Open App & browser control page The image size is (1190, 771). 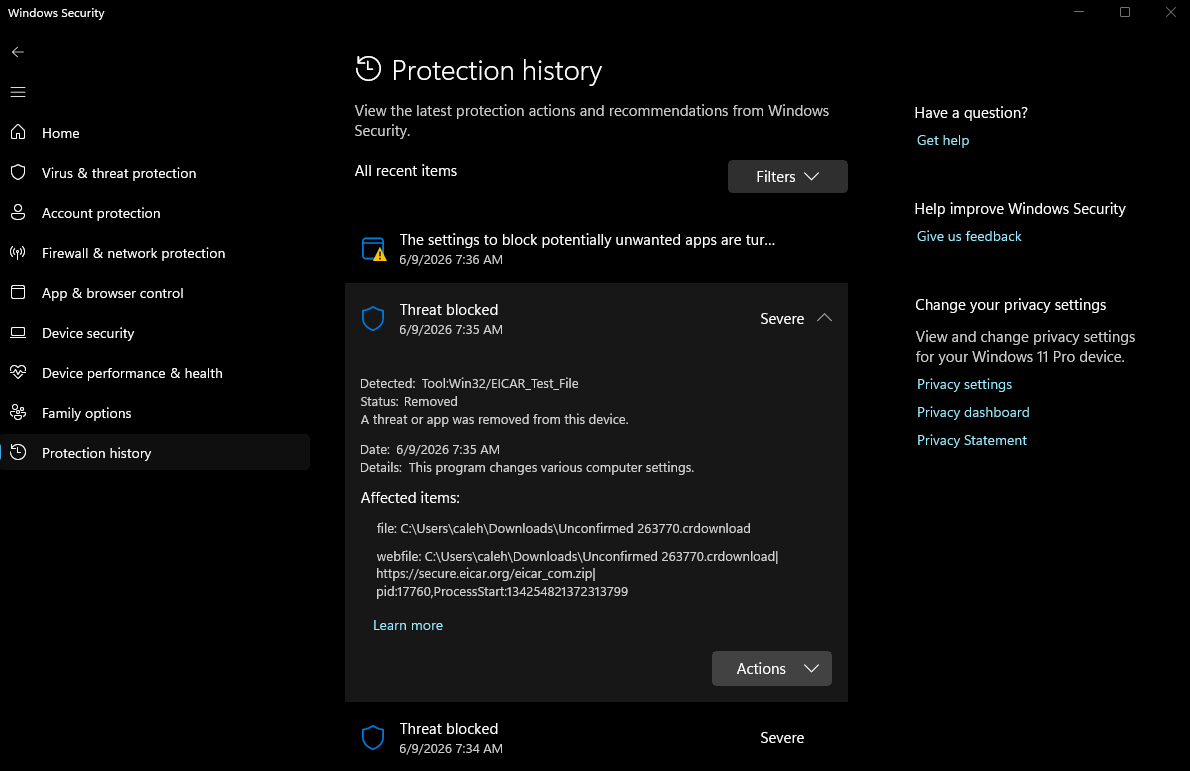tap(156, 293)
